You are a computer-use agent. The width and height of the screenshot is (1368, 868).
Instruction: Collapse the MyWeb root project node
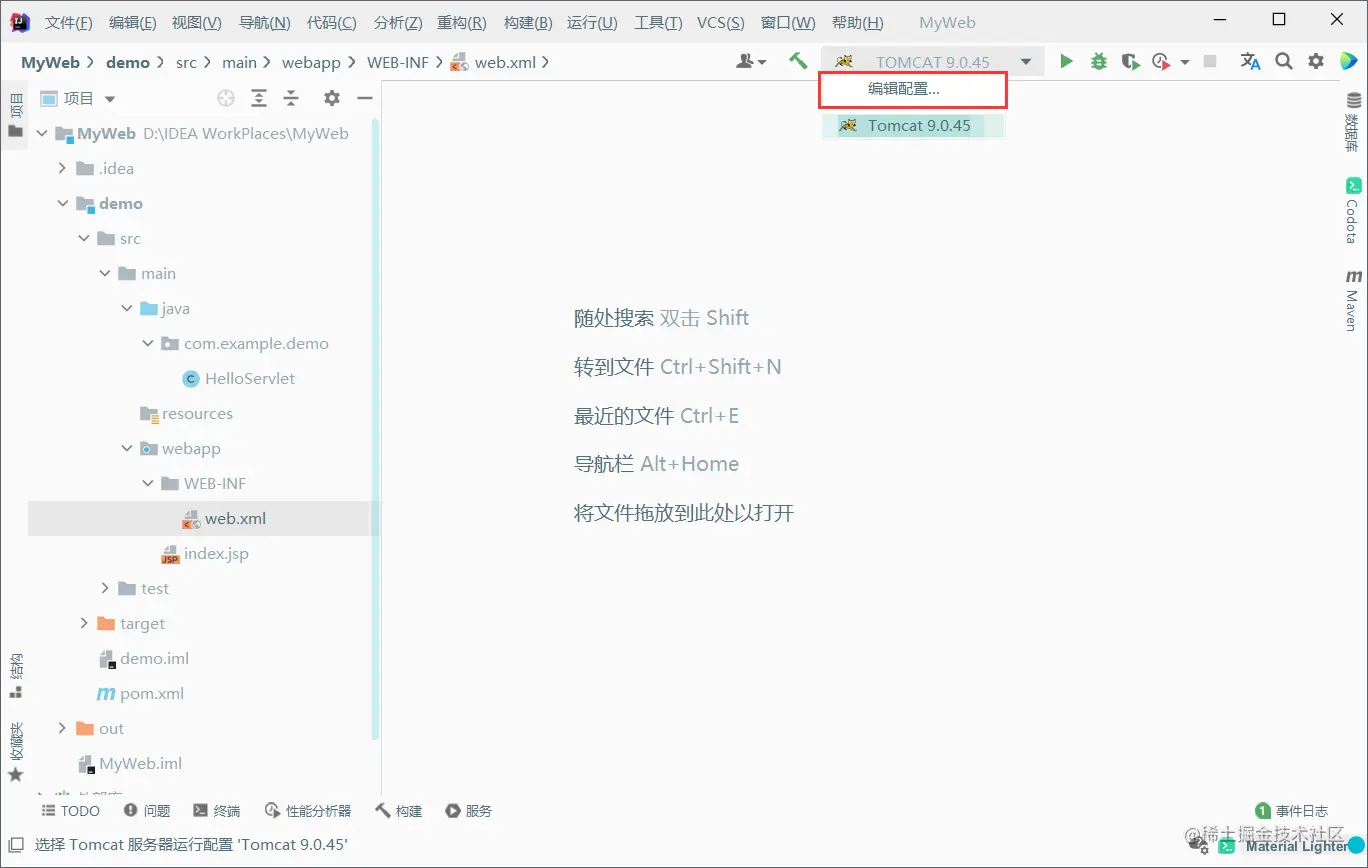(x=41, y=133)
